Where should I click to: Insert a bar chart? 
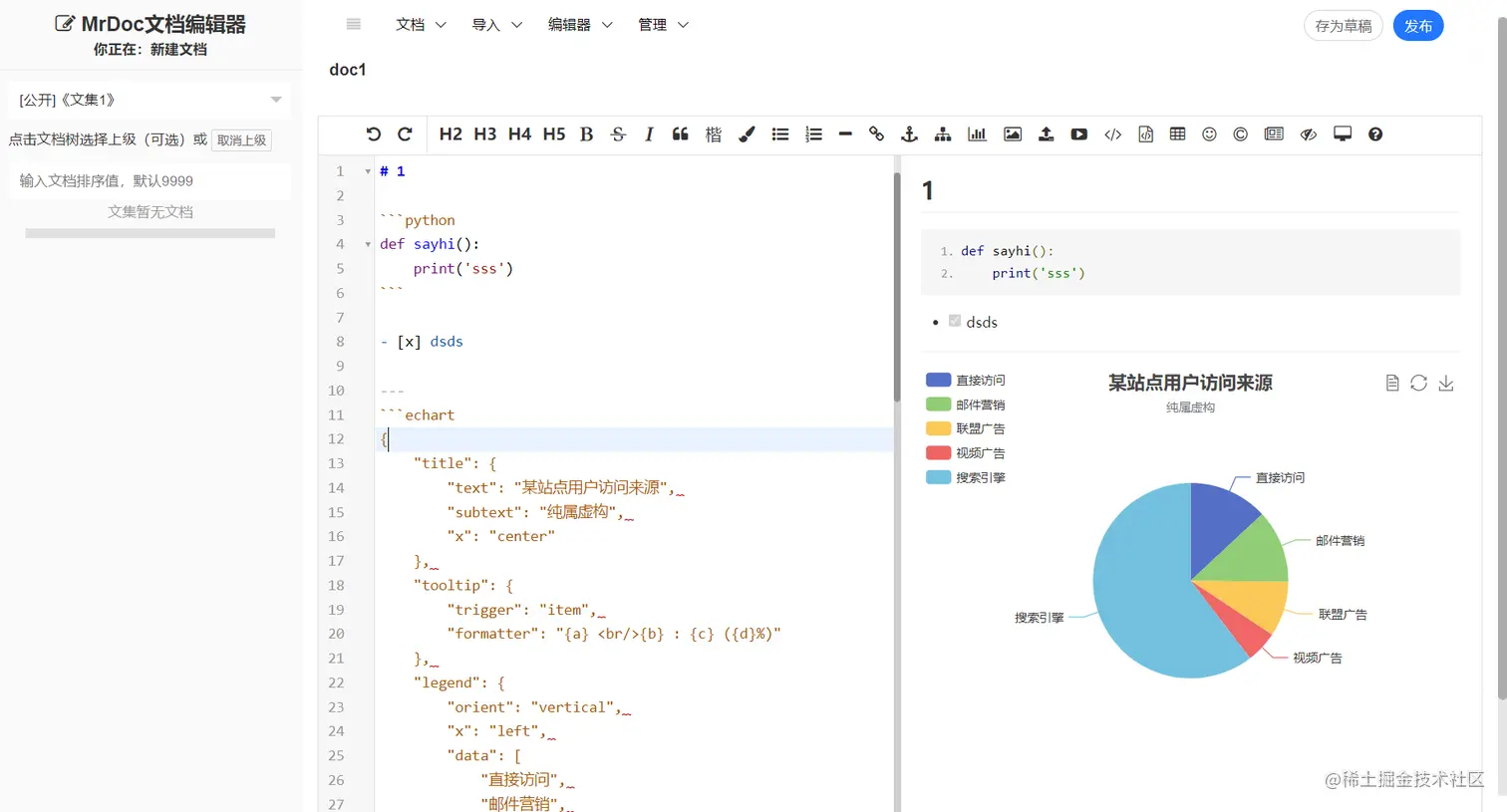(978, 135)
